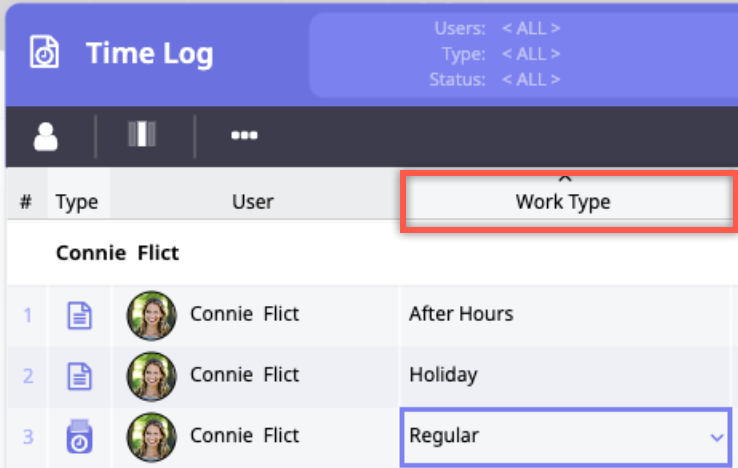This screenshot has height=468, width=738.
Task: Select the Holiday work type cell
Action: [443, 375]
